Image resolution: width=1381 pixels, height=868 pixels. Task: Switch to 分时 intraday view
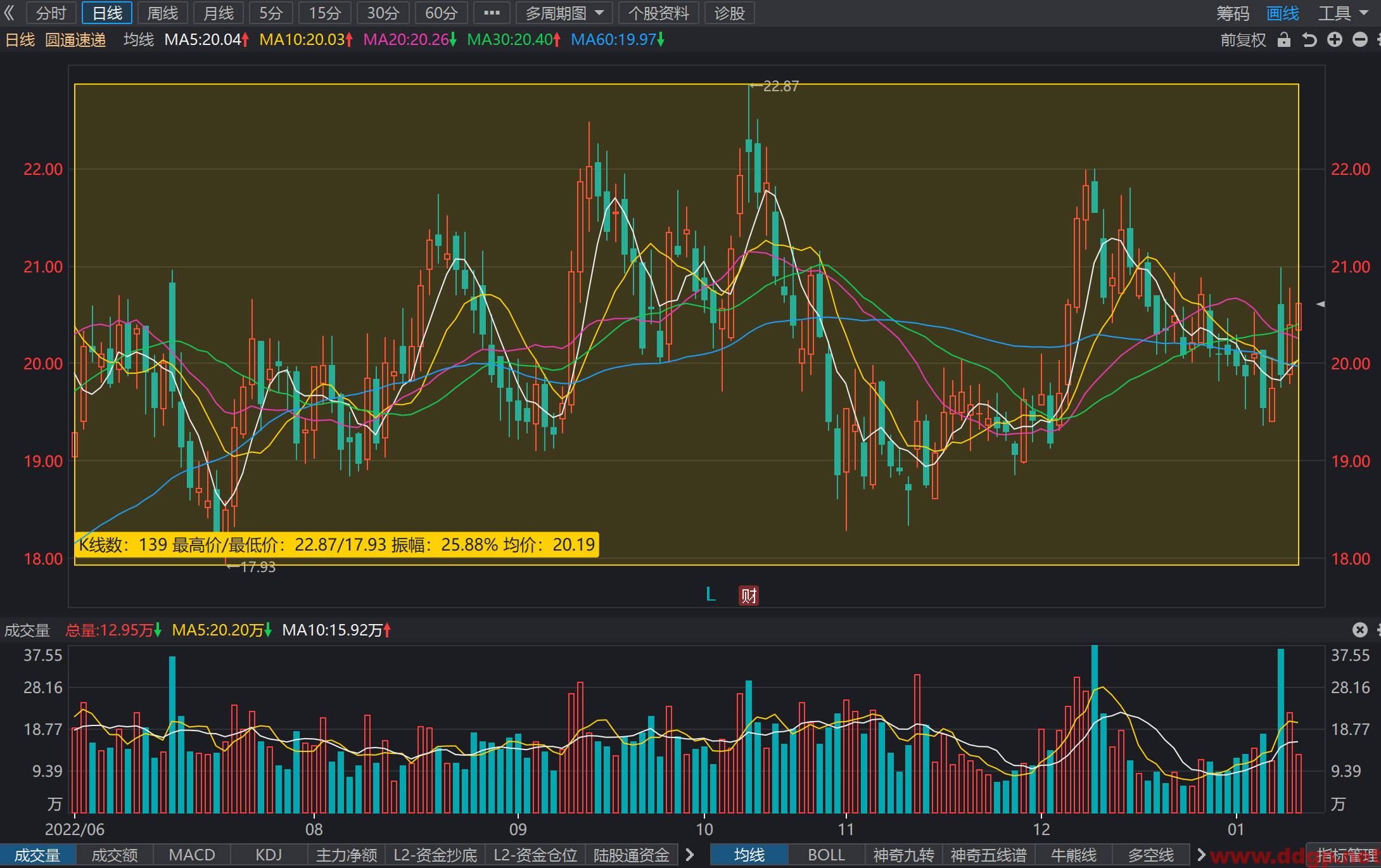(51, 13)
